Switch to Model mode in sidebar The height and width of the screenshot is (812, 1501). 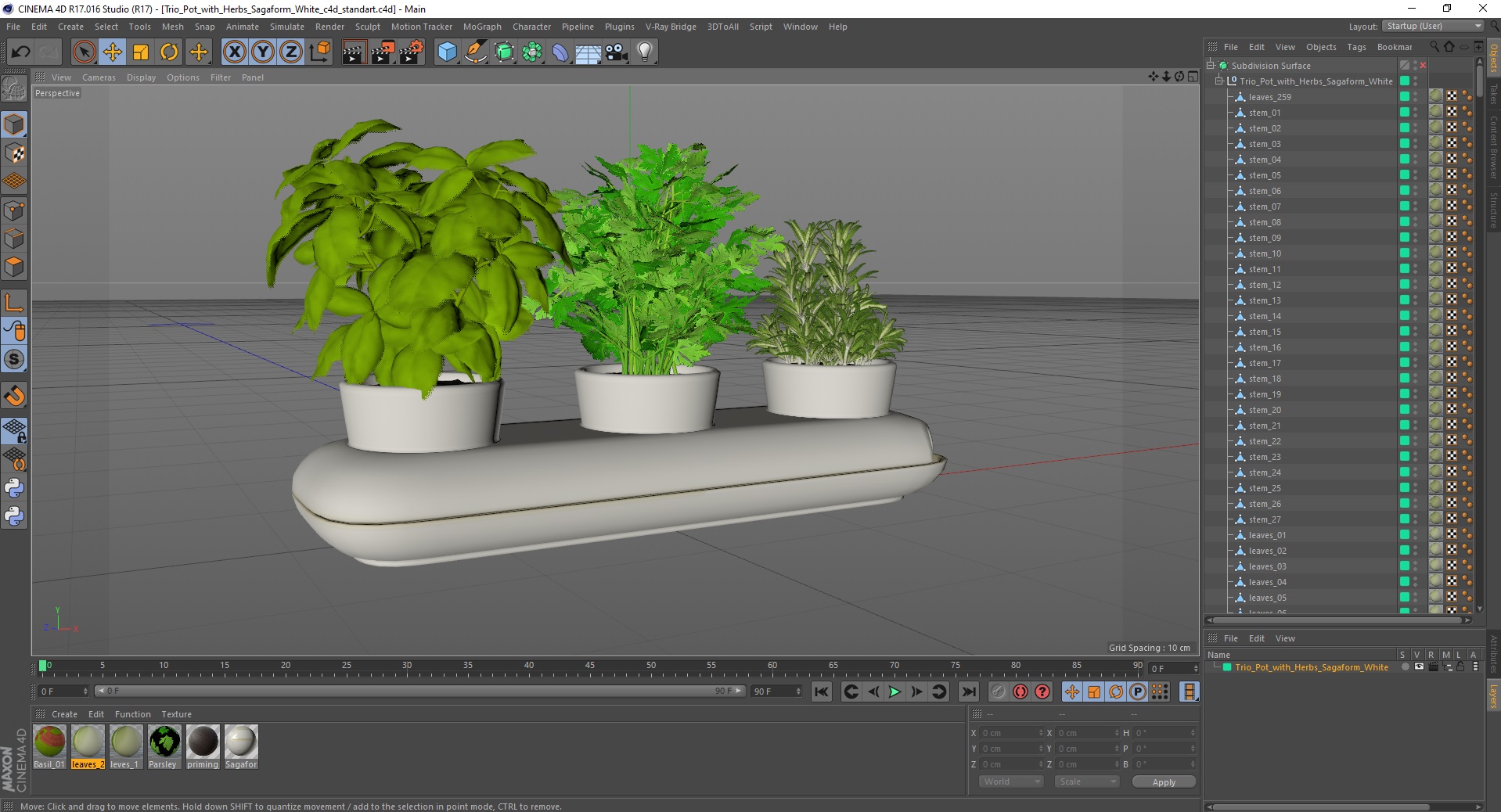[14, 125]
